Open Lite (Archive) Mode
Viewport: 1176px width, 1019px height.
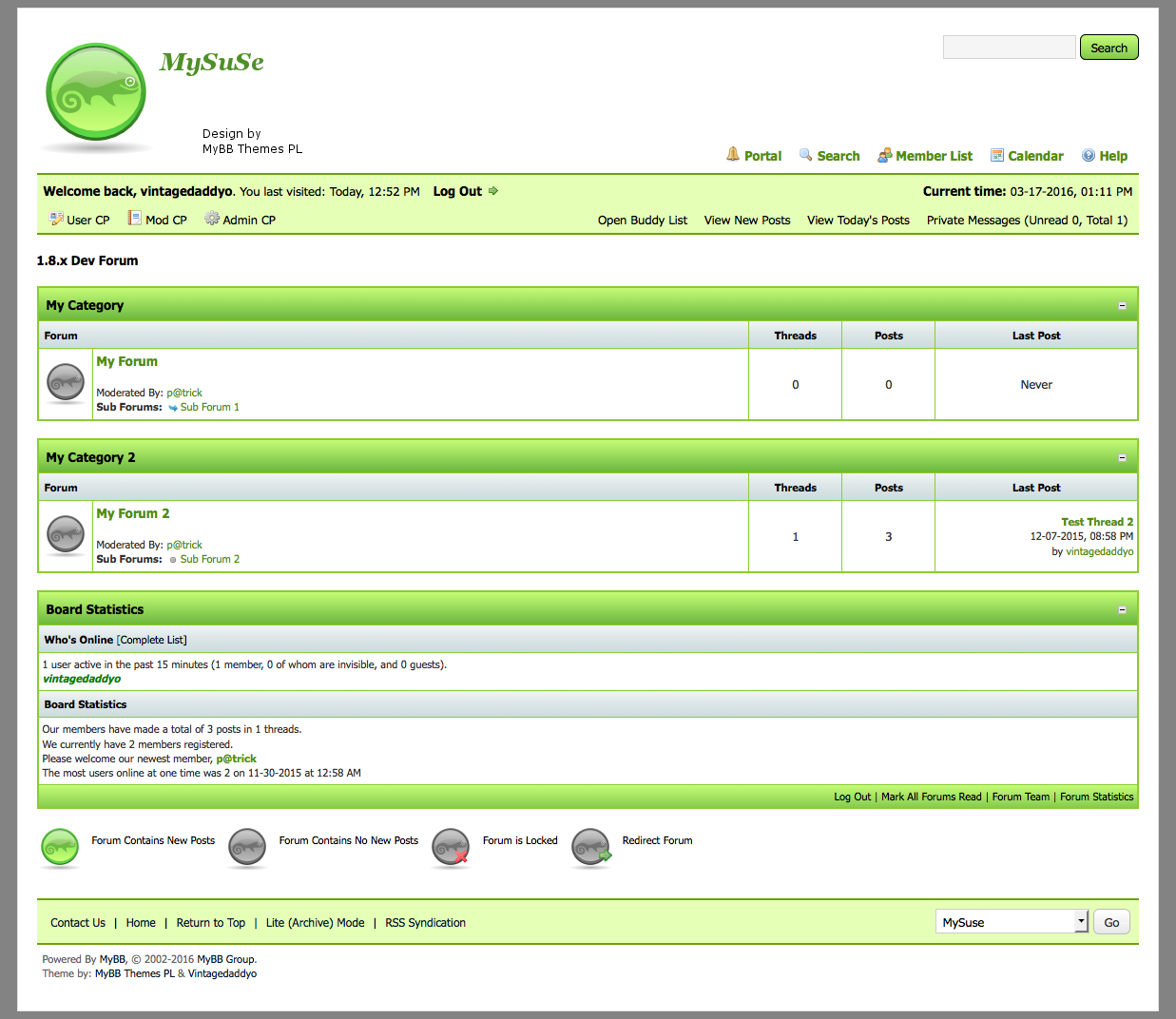(316, 923)
